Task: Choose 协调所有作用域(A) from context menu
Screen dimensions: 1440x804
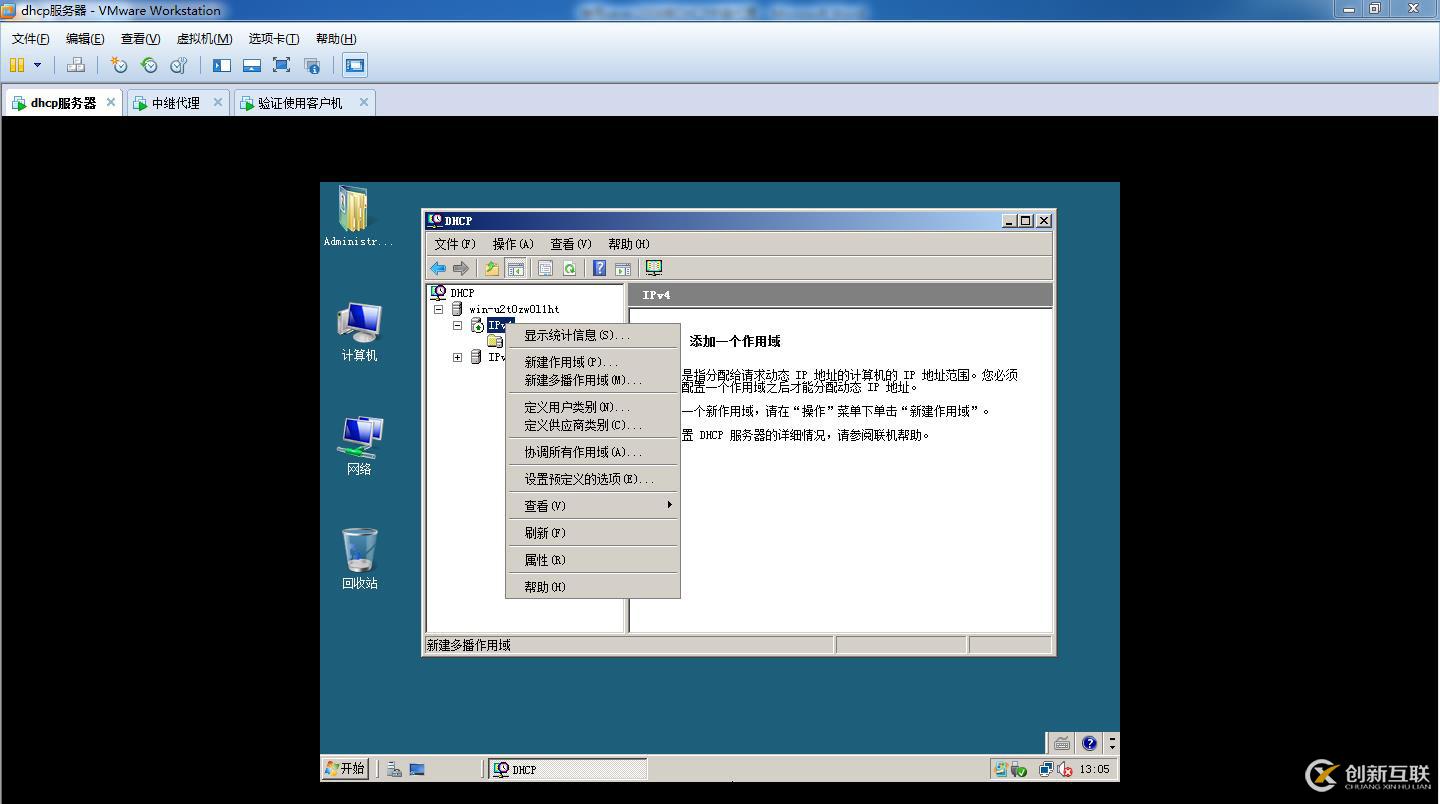Action: 593,452
